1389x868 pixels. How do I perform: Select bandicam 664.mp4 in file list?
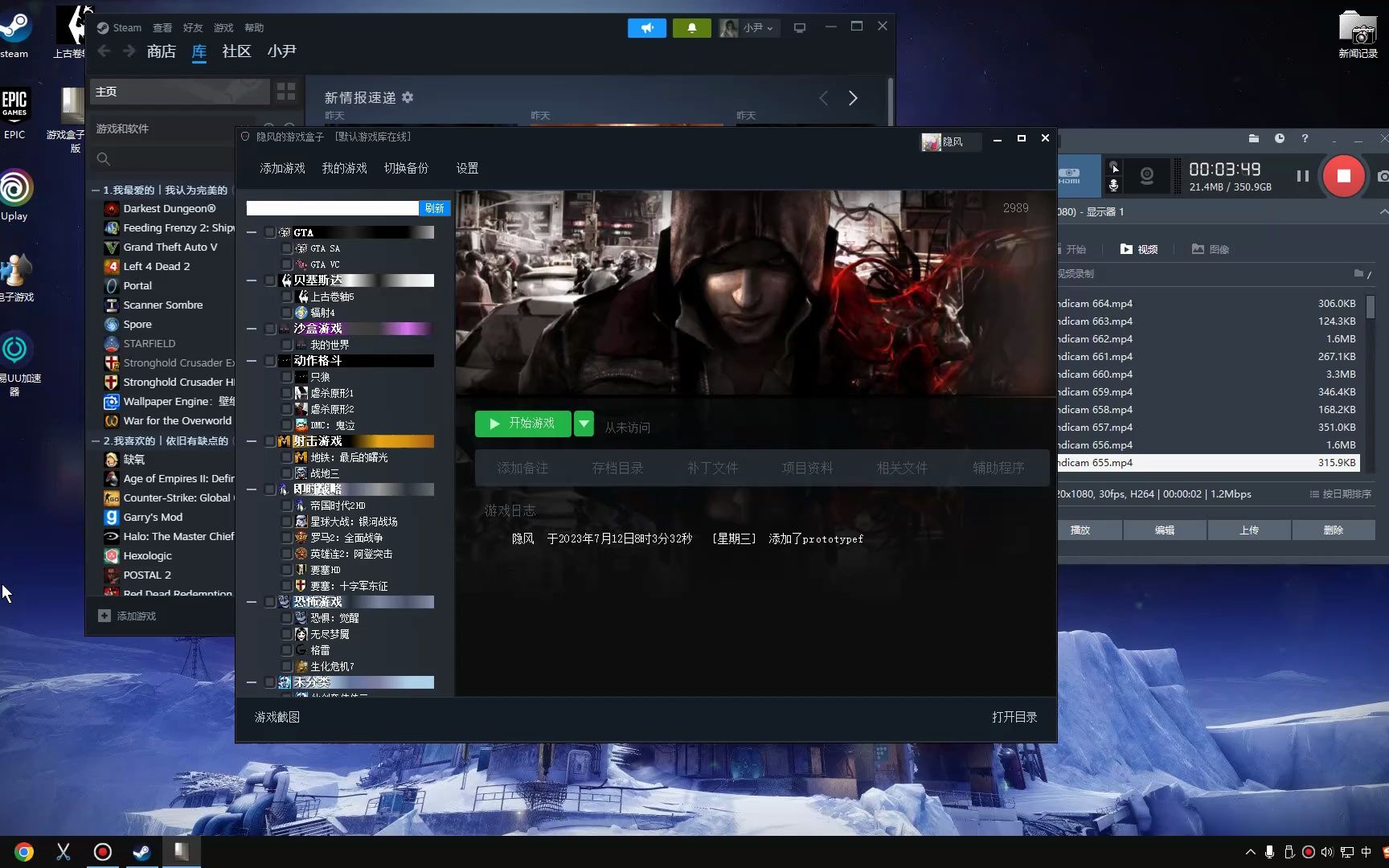coord(1207,304)
